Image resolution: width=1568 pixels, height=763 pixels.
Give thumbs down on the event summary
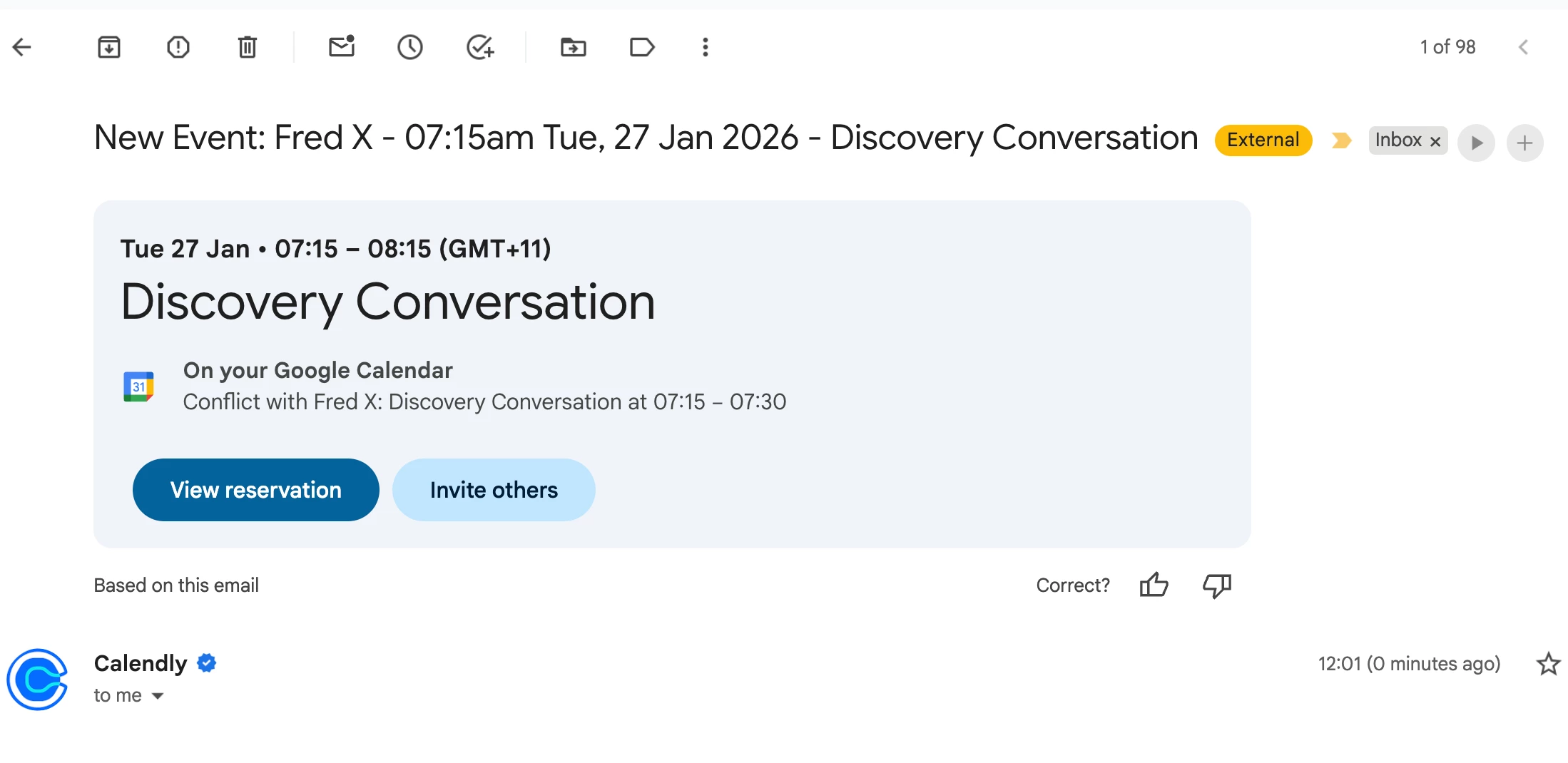click(1216, 585)
